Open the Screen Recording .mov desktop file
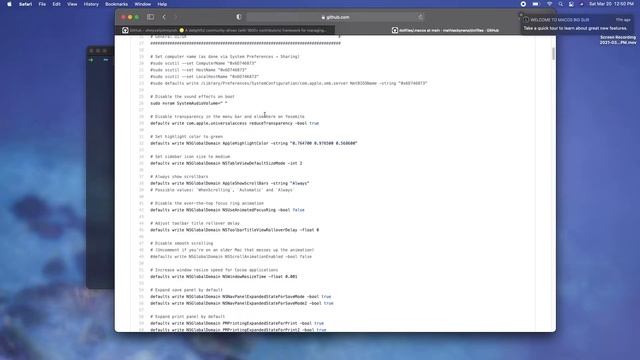 coord(618,40)
